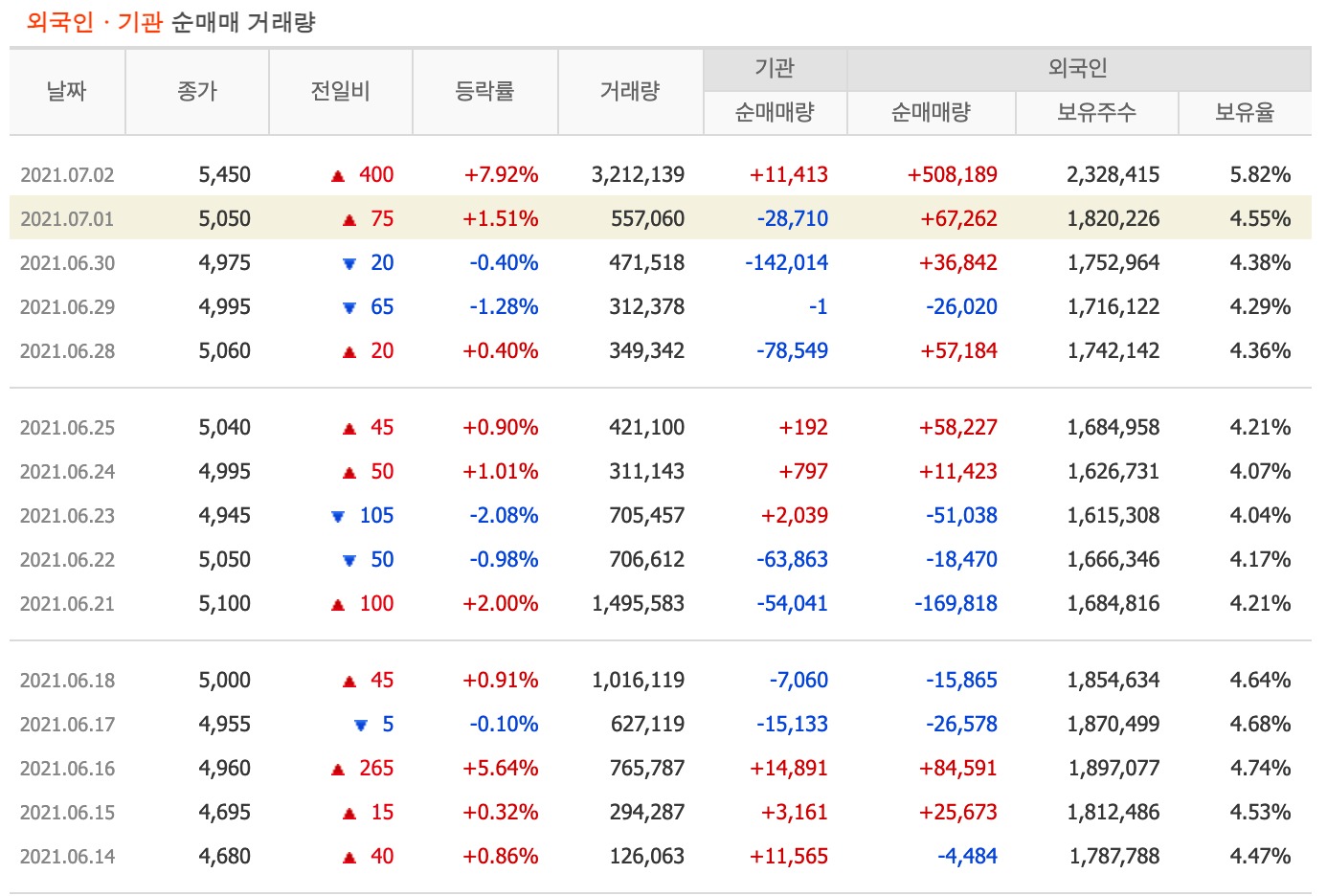Viewport: 1327px width, 896px height.
Task: Select the date 2021.06.14
Action: click(67, 857)
